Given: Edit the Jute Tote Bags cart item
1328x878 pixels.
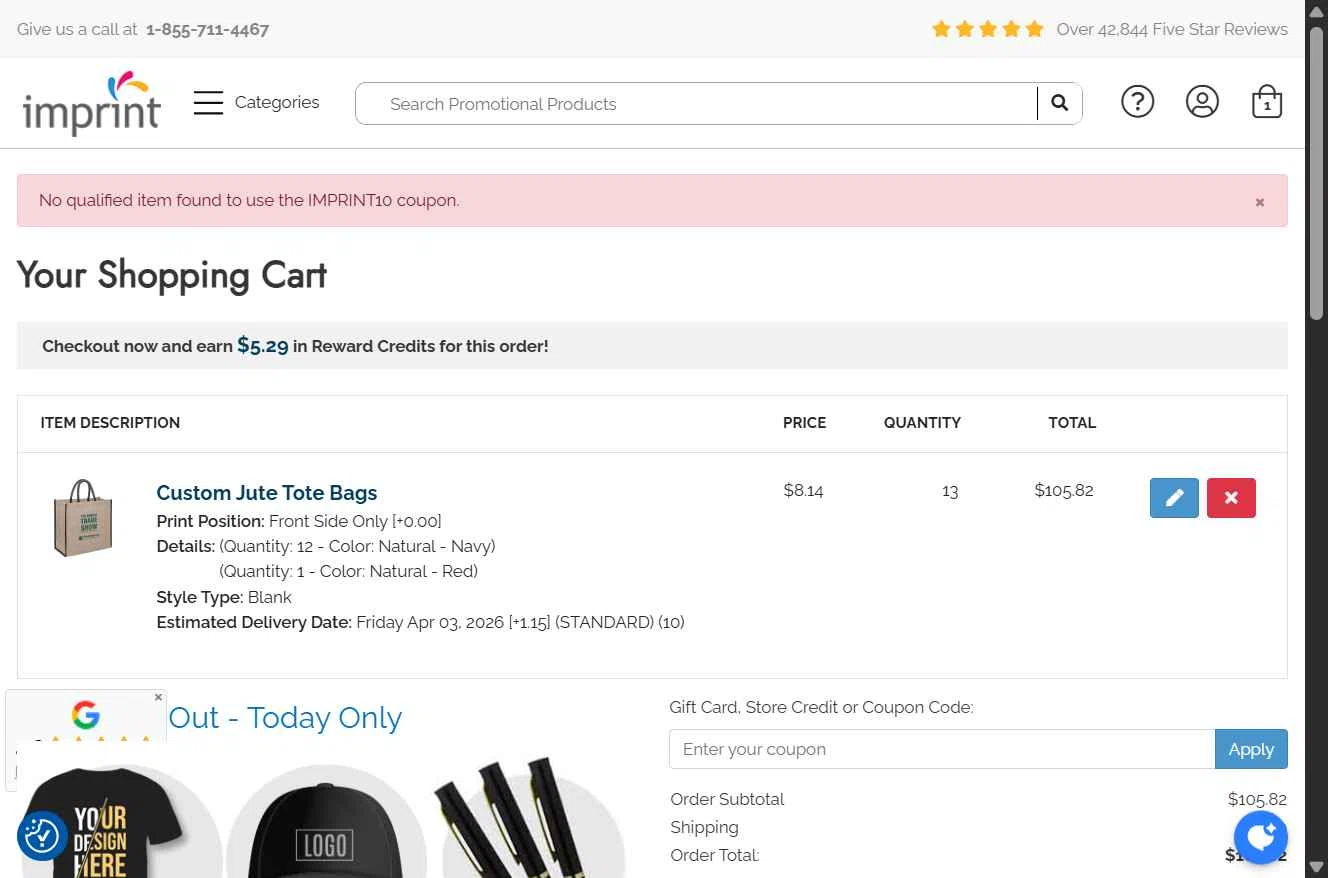Looking at the screenshot, I should click(x=1174, y=498).
